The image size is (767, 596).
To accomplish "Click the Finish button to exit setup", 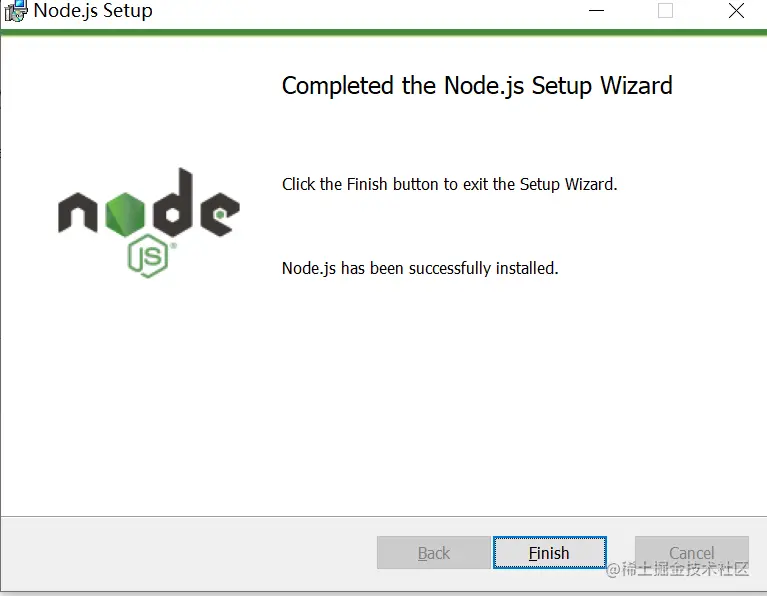I will coord(550,552).
